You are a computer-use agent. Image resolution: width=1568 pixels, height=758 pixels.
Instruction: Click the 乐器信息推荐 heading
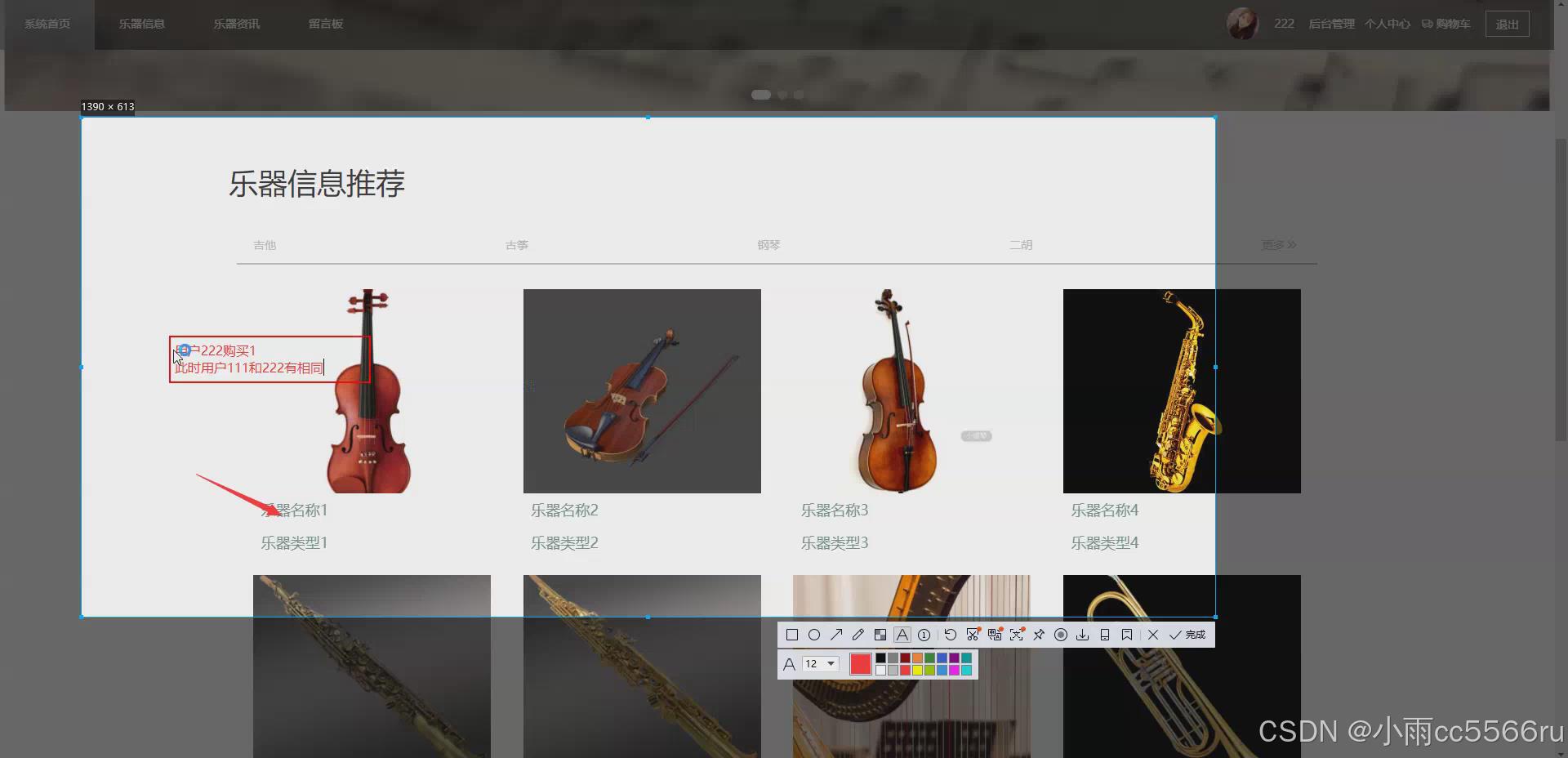317,184
